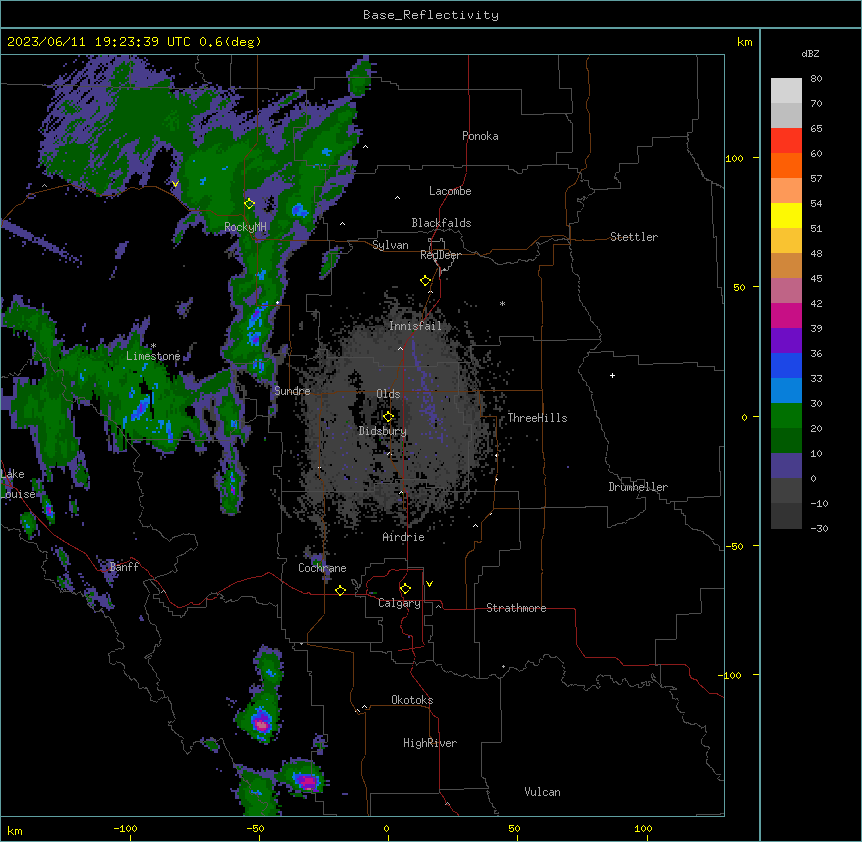Click the Base_Reflectivity title

(x=431, y=15)
